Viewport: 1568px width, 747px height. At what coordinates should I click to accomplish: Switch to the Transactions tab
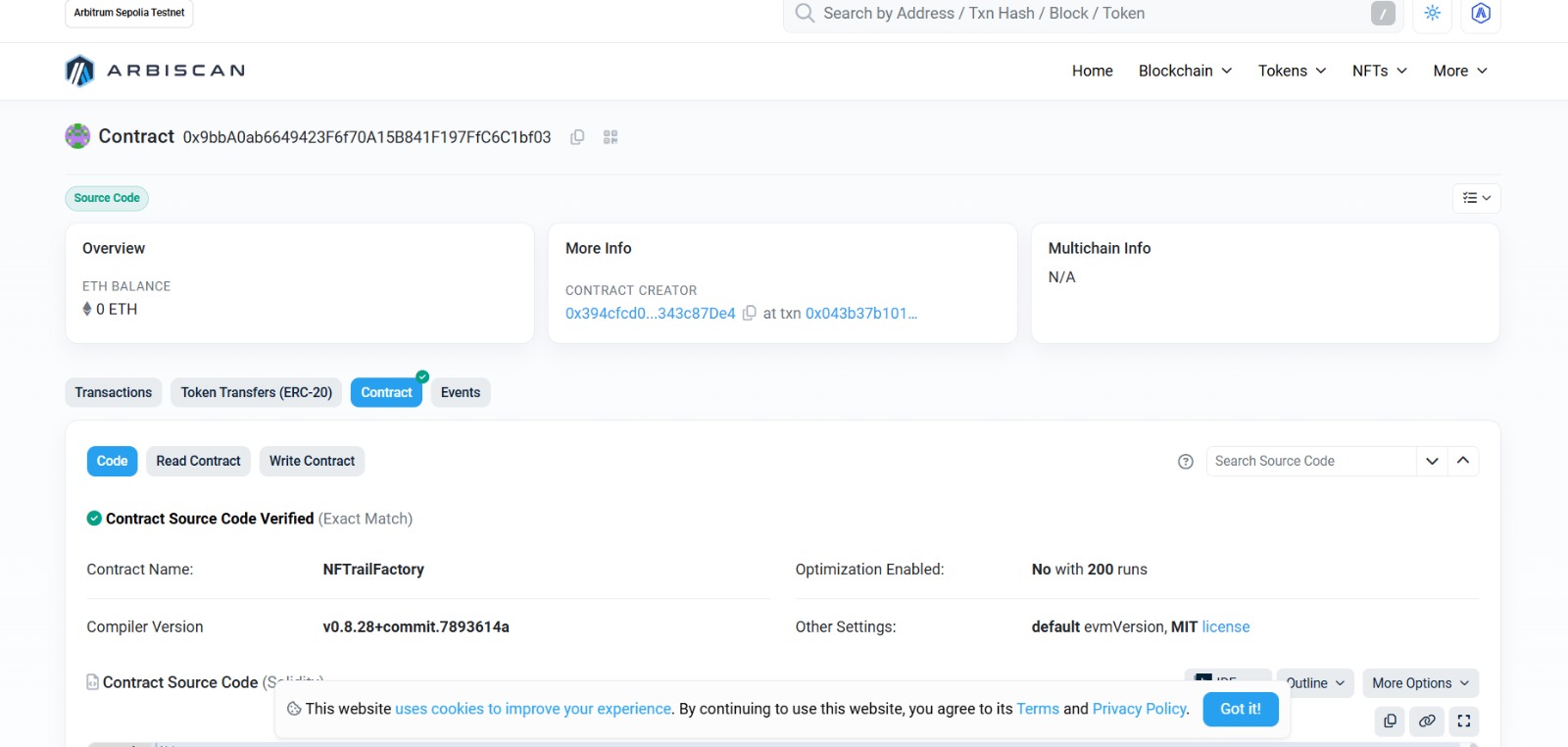click(x=114, y=392)
